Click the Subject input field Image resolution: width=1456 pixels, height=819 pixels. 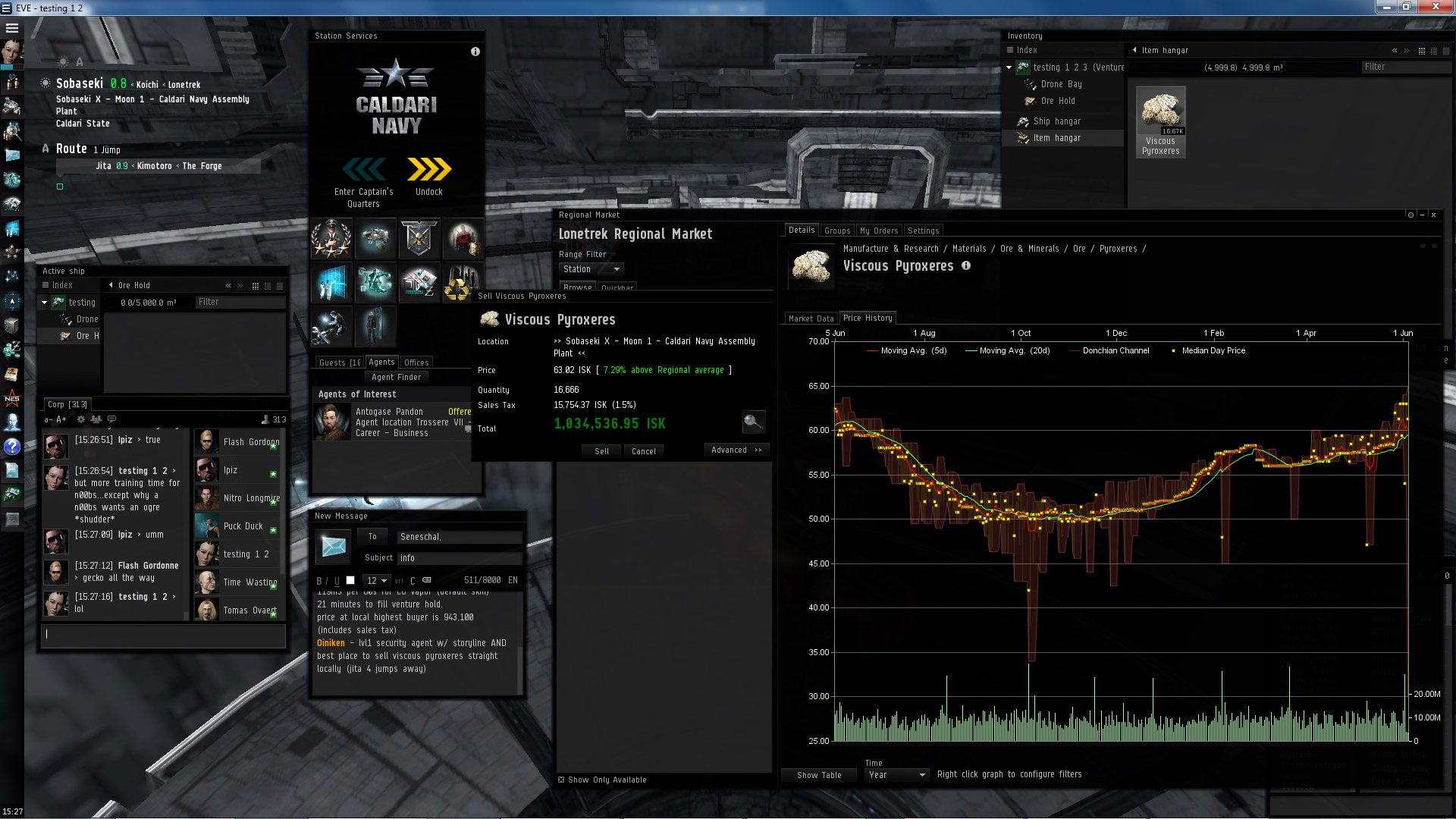pos(459,558)
